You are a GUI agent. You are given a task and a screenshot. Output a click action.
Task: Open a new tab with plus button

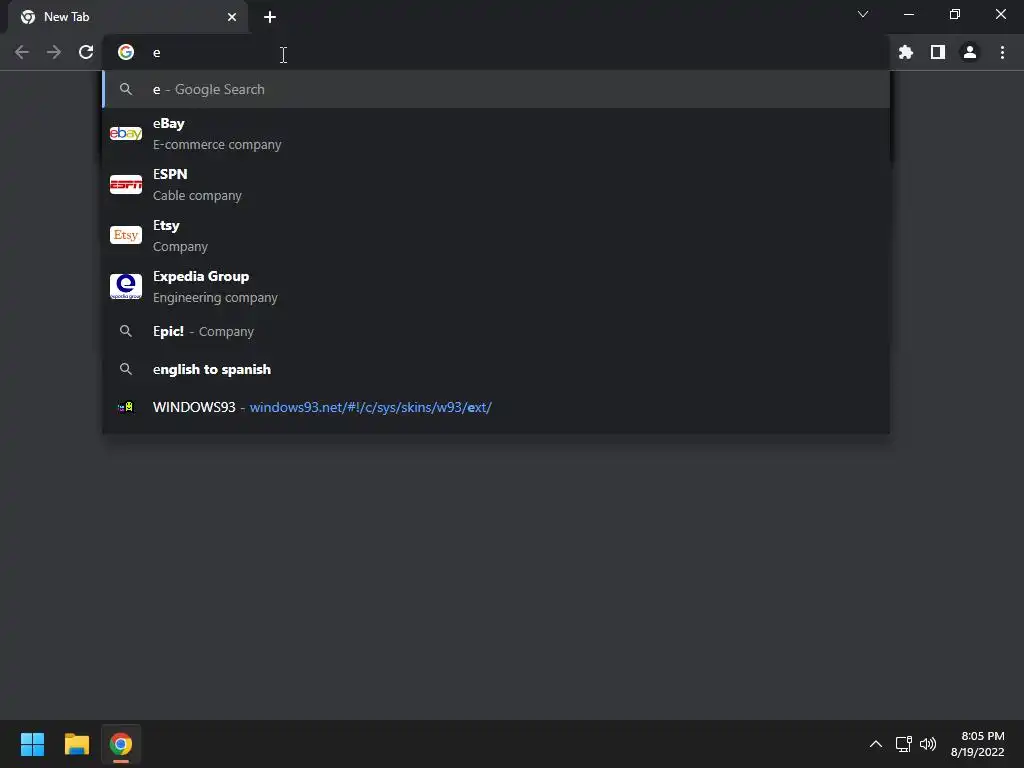270,17
